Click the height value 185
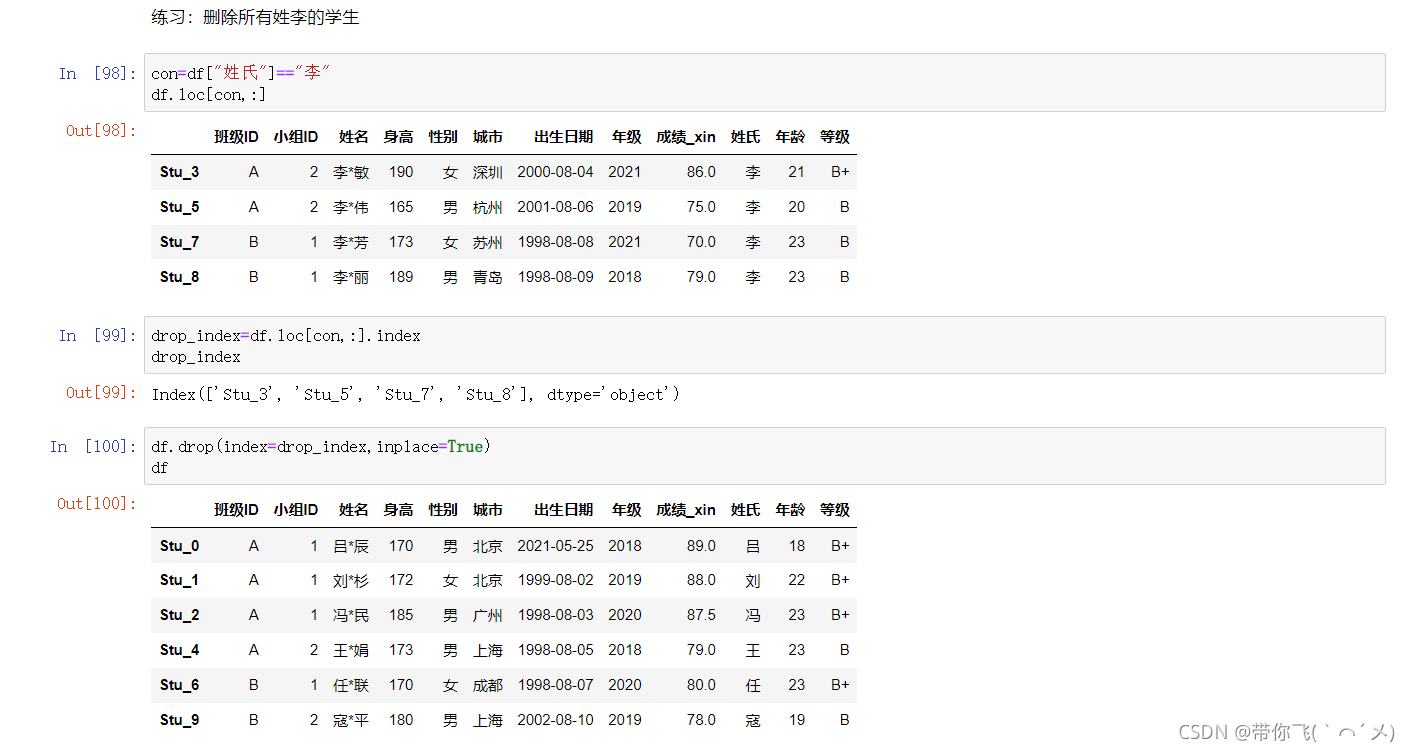This screenshot has width=1410, height=752. (x=401, y=615)
